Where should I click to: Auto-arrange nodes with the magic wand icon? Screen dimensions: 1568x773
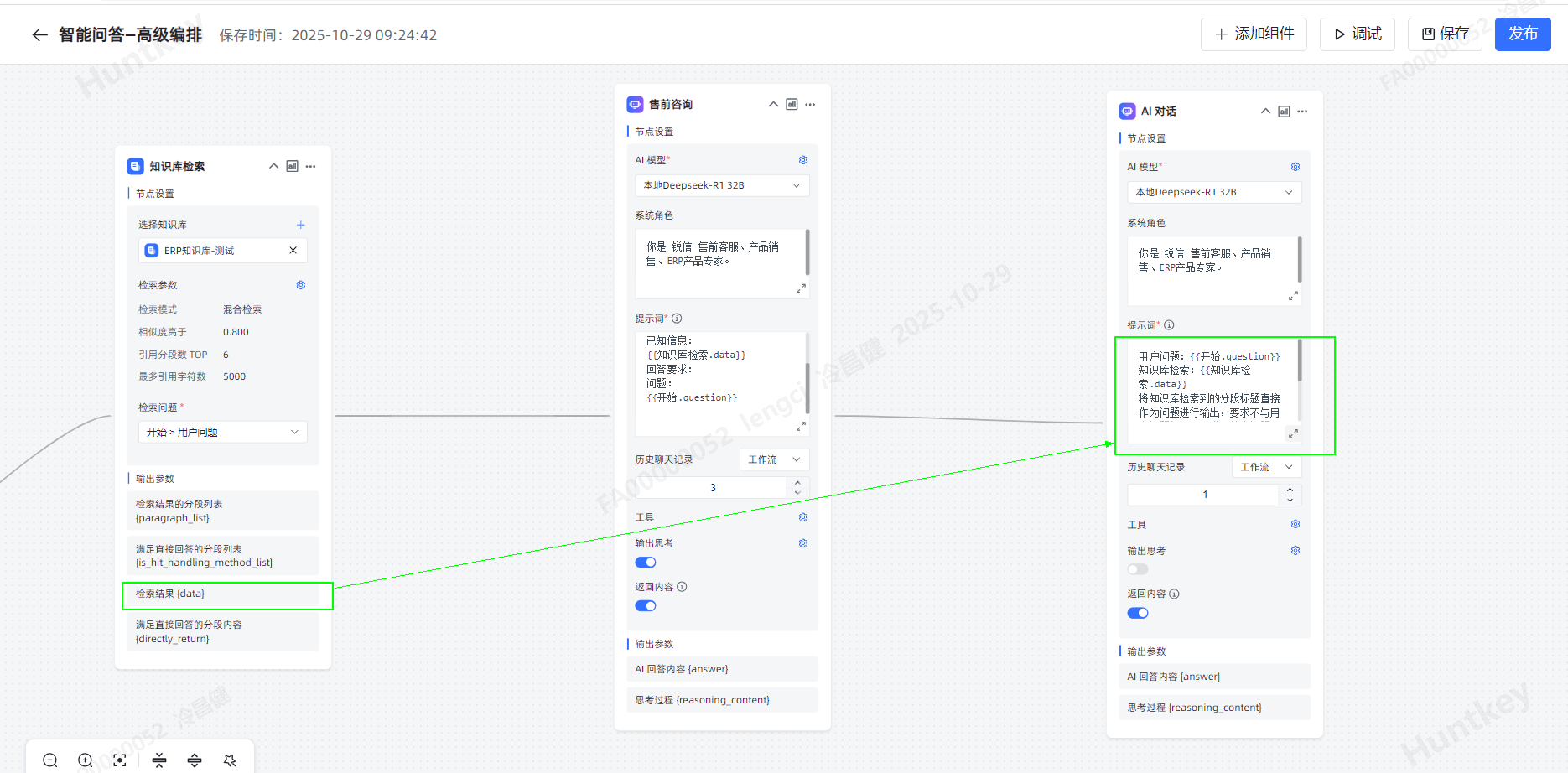tap(230, 760)
